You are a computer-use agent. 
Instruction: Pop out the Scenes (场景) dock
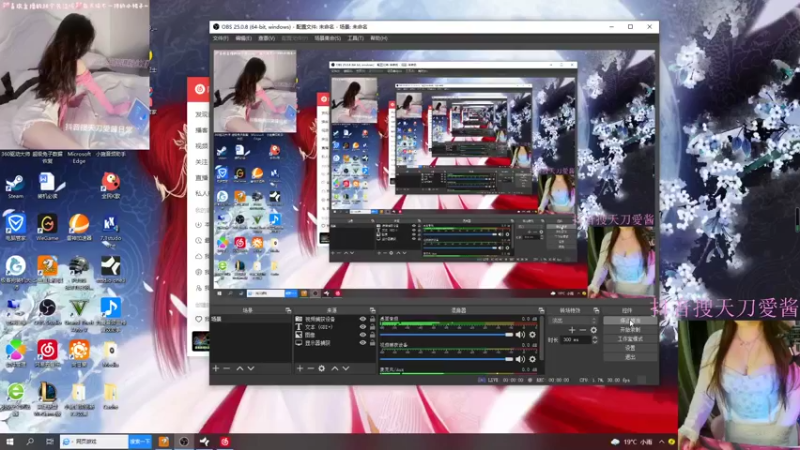pyautogui.click(x=288, y=310)
